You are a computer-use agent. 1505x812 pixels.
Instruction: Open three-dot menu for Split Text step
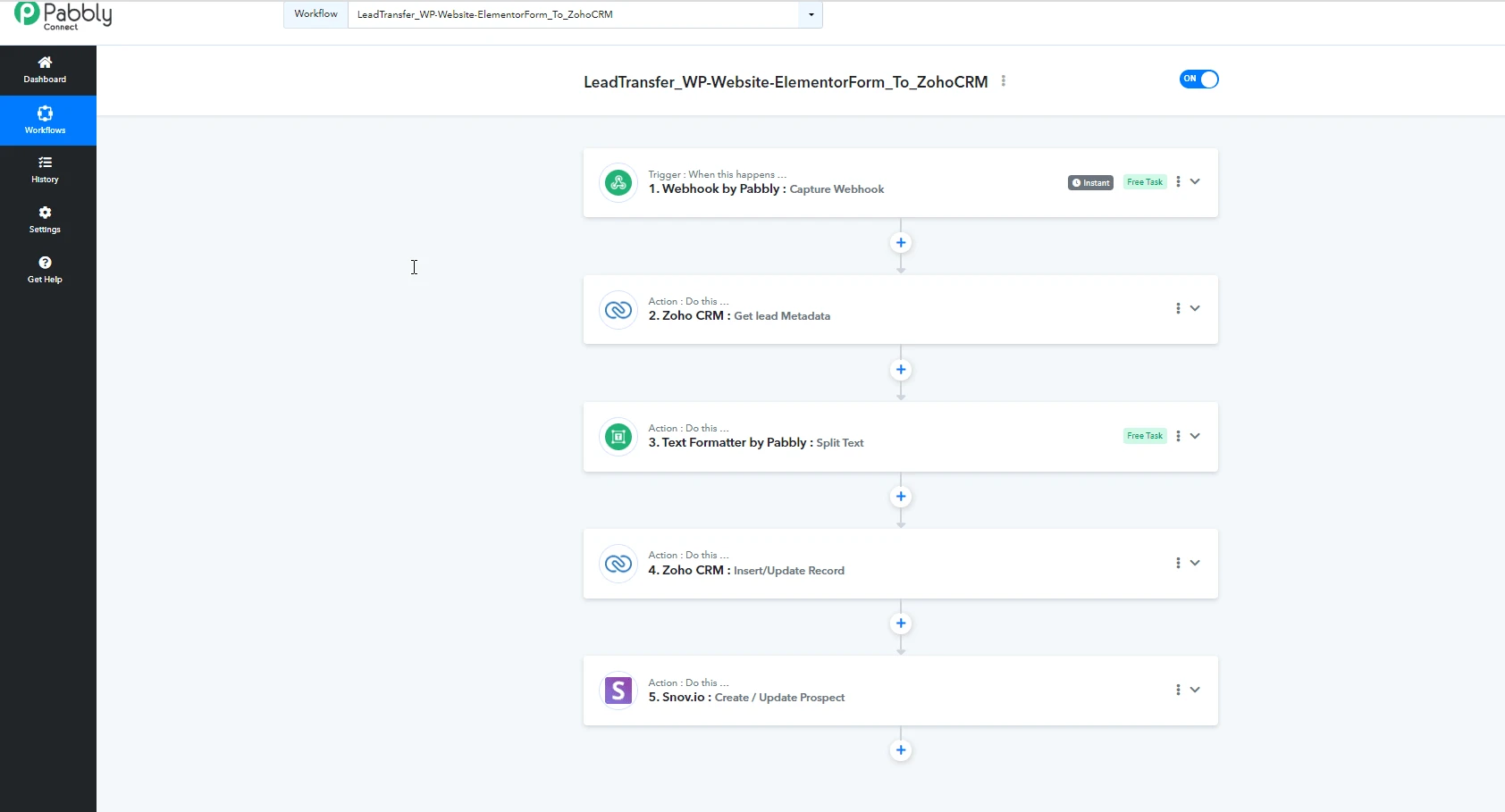tap(1178, 436)
